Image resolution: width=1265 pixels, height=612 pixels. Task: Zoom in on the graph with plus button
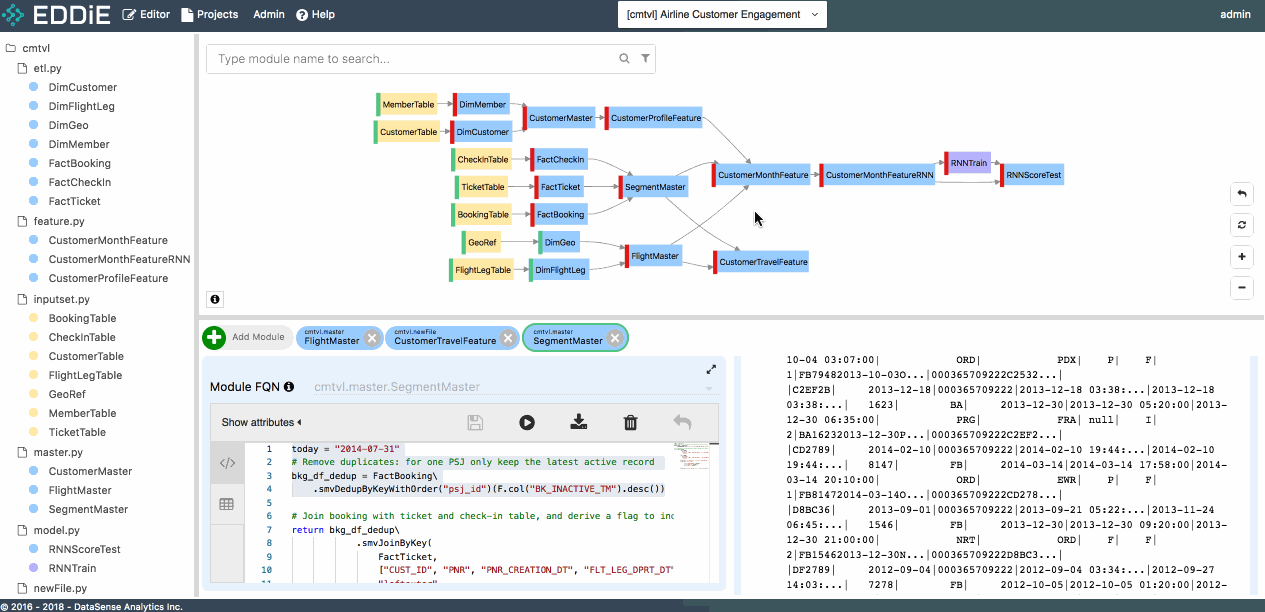pos(1241,256)
